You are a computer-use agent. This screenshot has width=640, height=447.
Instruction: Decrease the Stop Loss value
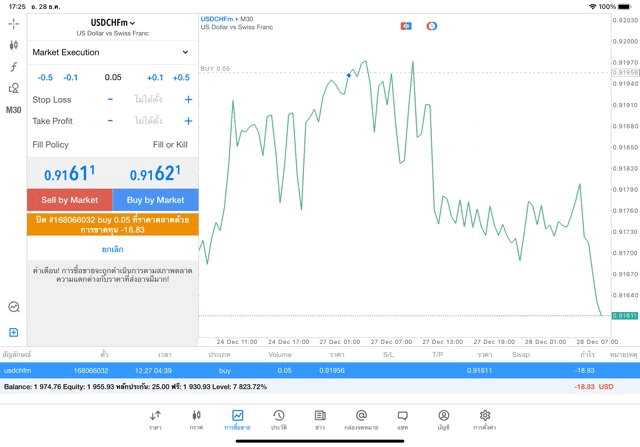110,99
